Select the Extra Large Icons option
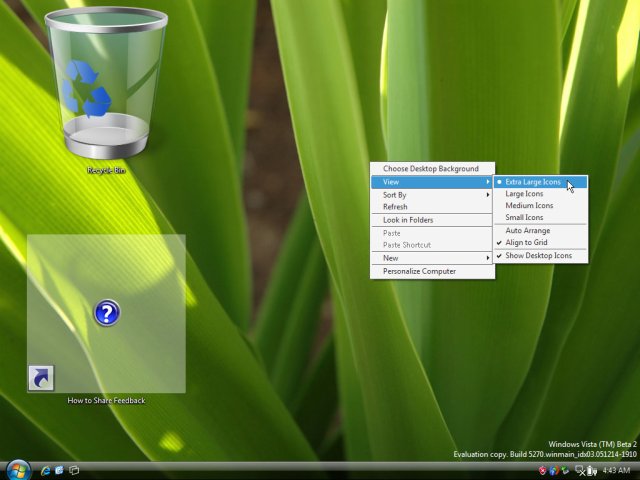The image size is (640, 480). click(x=533, y=182)
